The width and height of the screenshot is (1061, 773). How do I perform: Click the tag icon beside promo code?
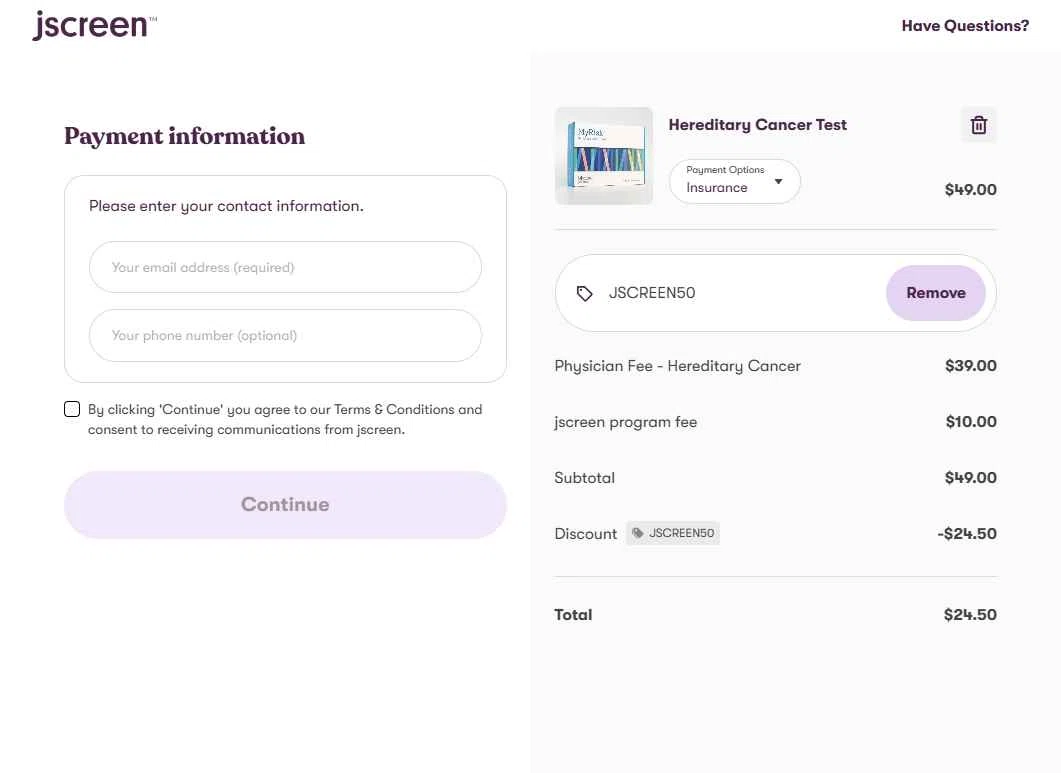(x=585, y=293)
